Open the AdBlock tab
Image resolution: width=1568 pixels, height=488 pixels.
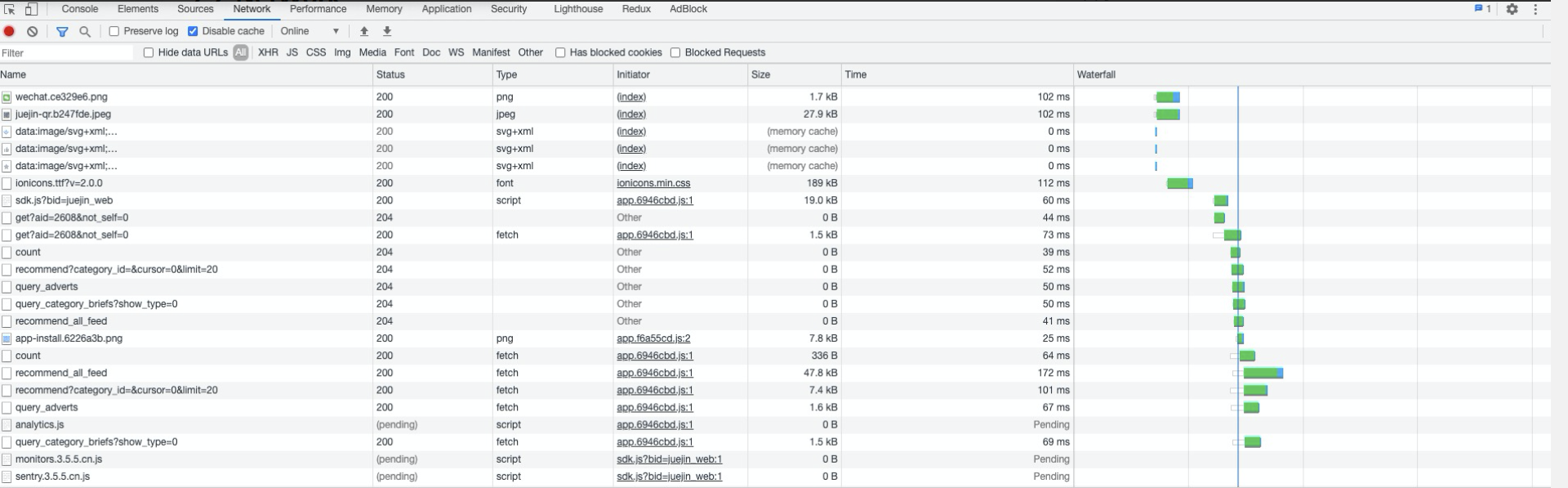[x=688, y=9]
